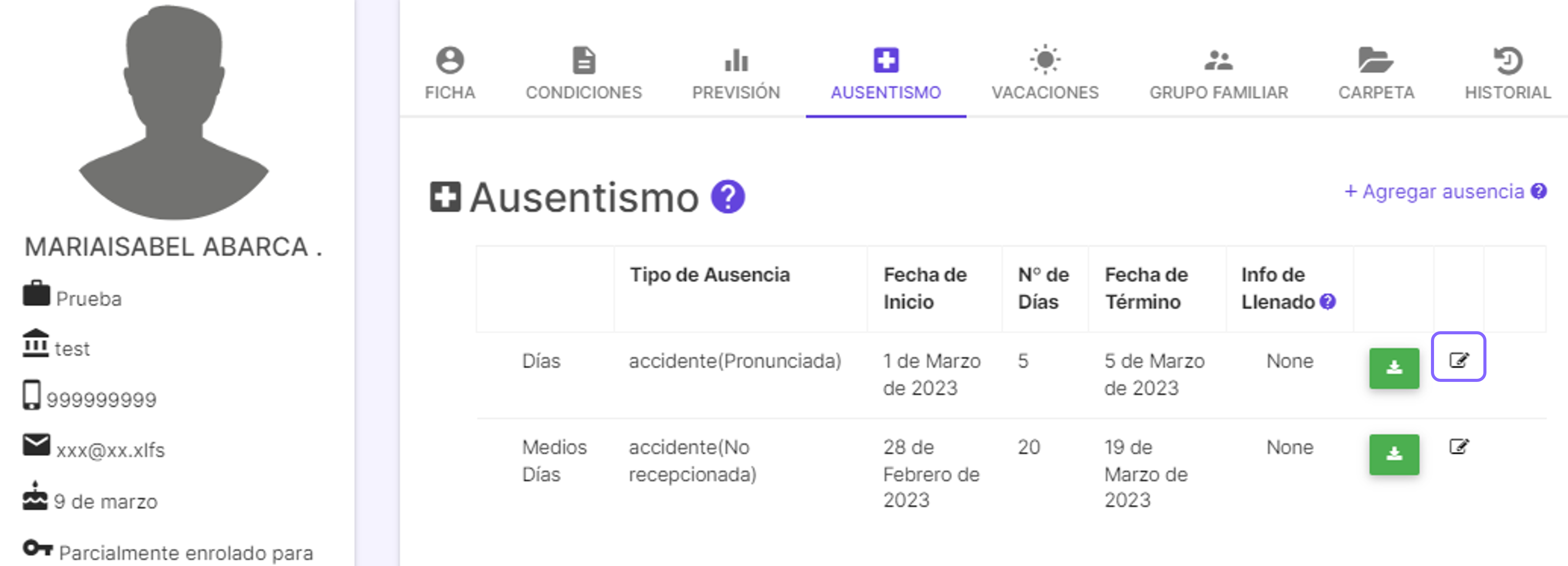Screen dimensions: 1568x566
Task: Click the xxx@xx.xlfs email address
Action: pos(111,450)
